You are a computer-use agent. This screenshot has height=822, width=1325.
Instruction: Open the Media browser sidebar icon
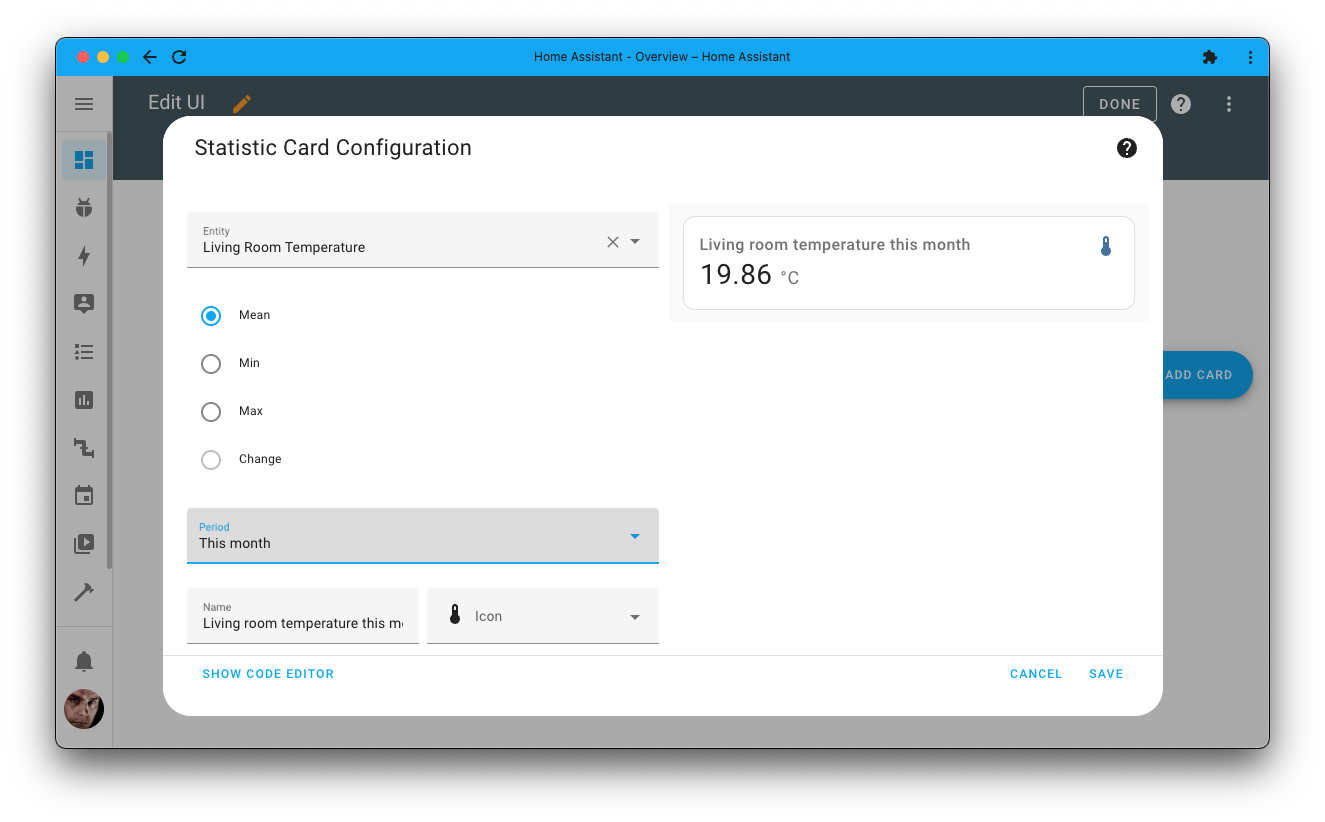point(84,543)
